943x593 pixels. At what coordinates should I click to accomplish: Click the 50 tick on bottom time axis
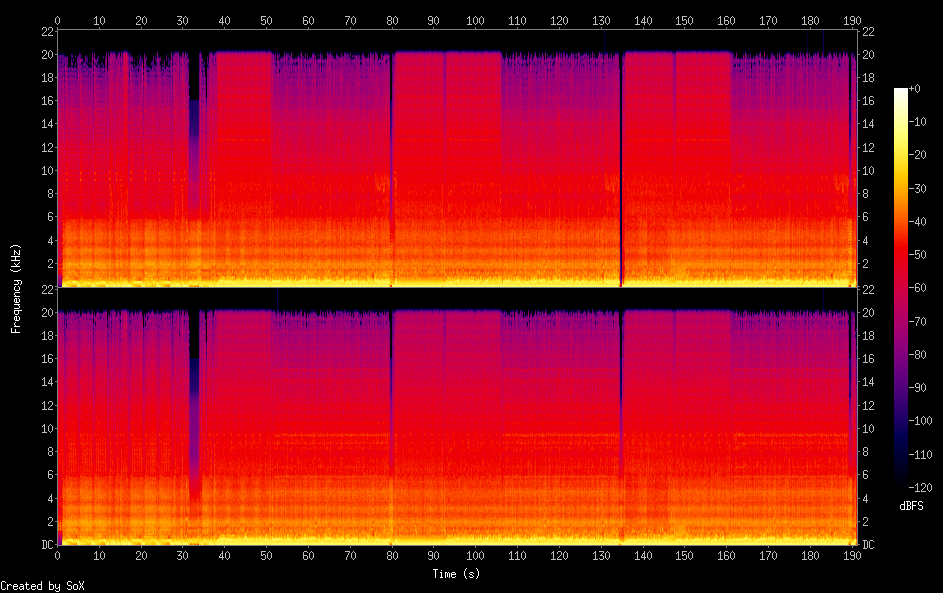tap(266, 556)
